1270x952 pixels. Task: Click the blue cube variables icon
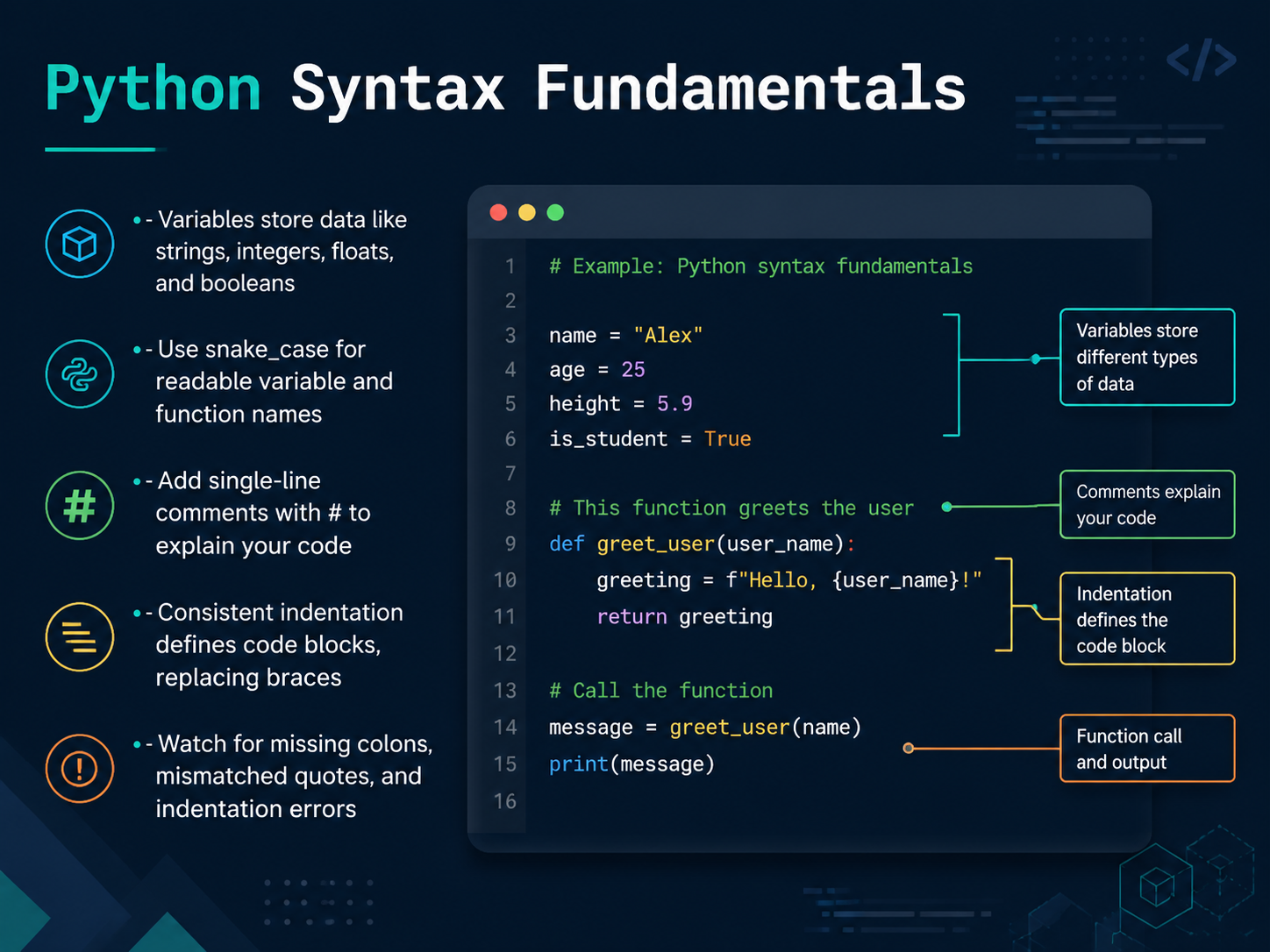pyautogui.click(x=80, y=244)
